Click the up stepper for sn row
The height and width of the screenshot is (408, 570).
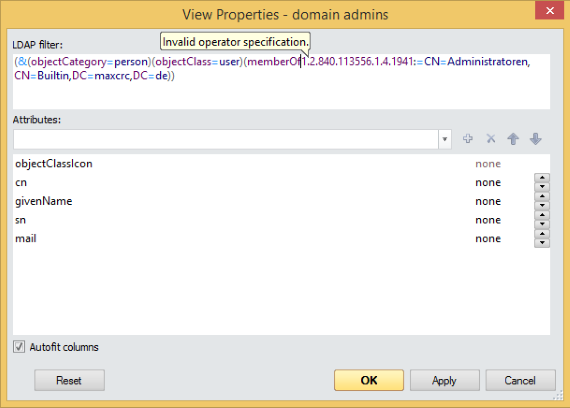542,215
